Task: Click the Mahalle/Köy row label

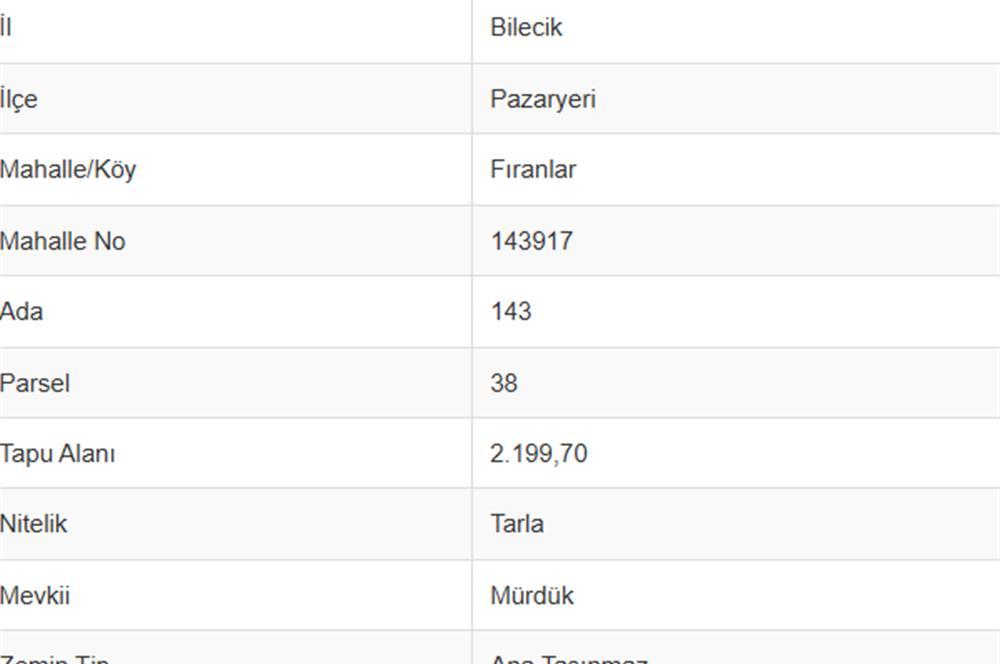Action: point(68,170)
